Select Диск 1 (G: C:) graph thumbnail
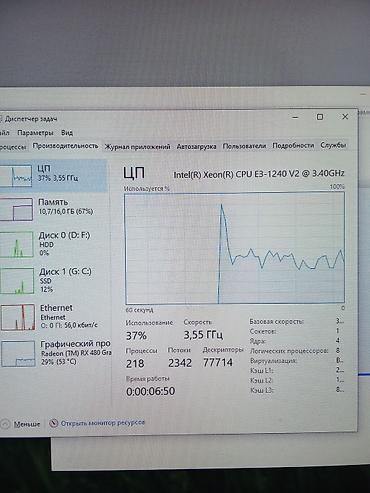 [17, 281]
